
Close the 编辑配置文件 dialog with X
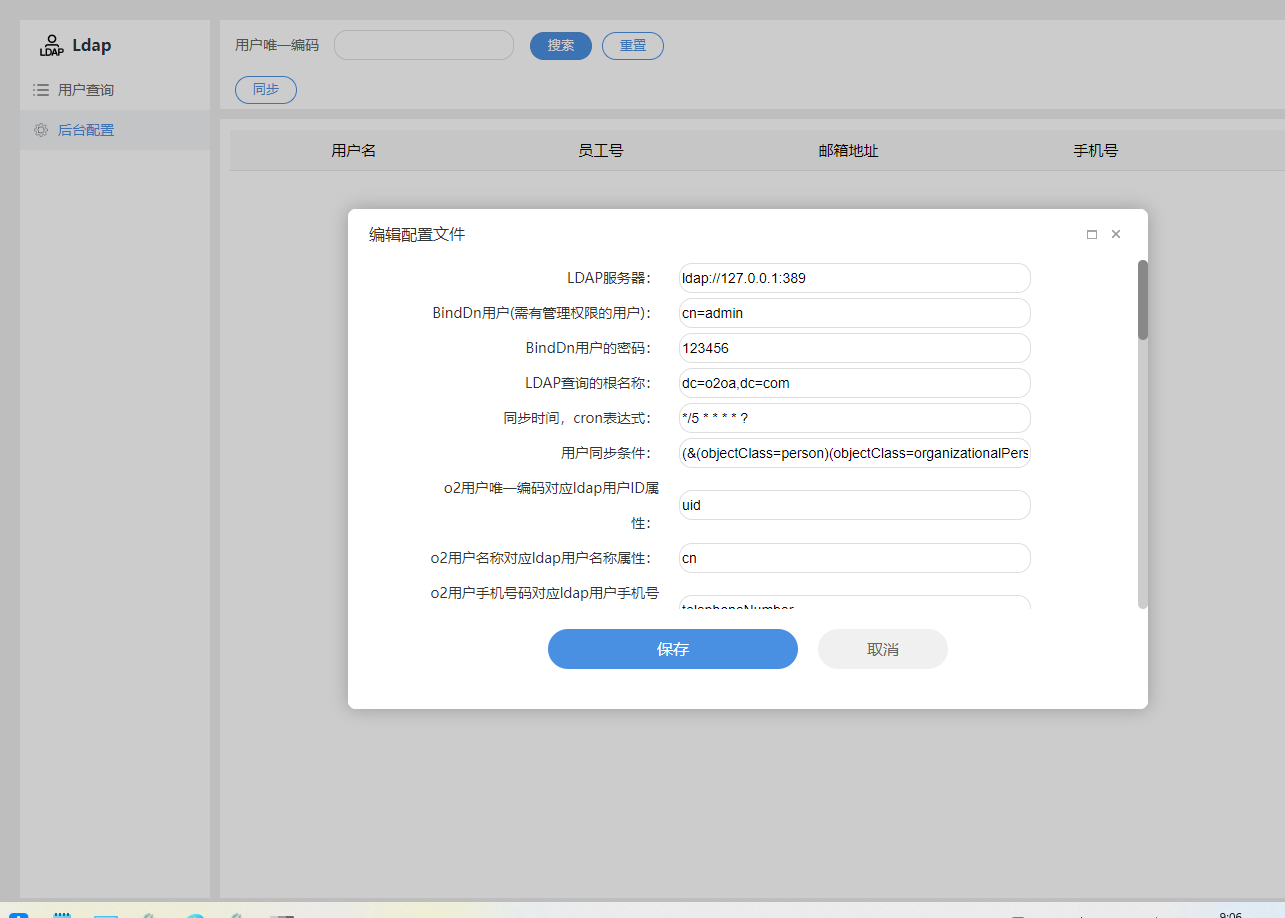tap(1116, 234)
